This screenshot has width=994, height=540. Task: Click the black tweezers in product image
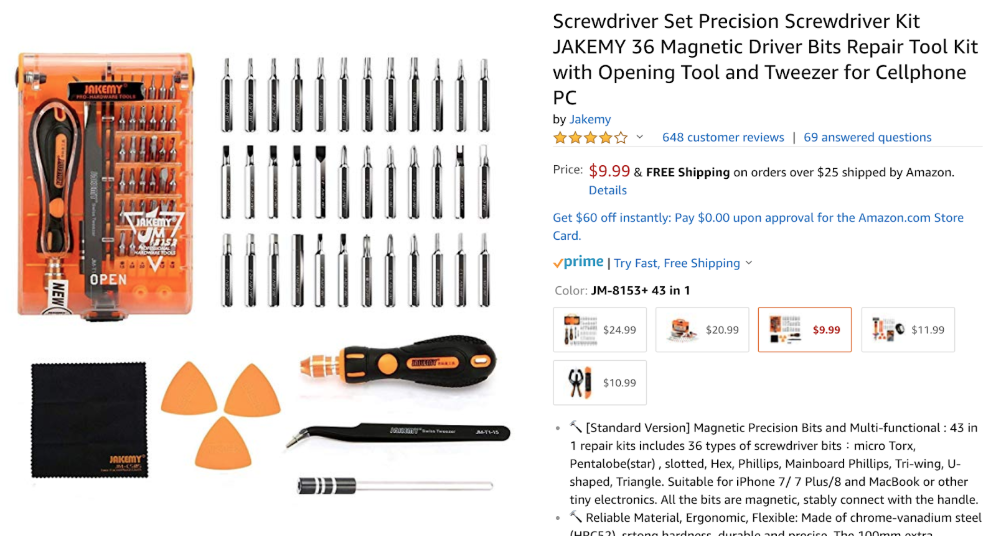tap(398, 434)
